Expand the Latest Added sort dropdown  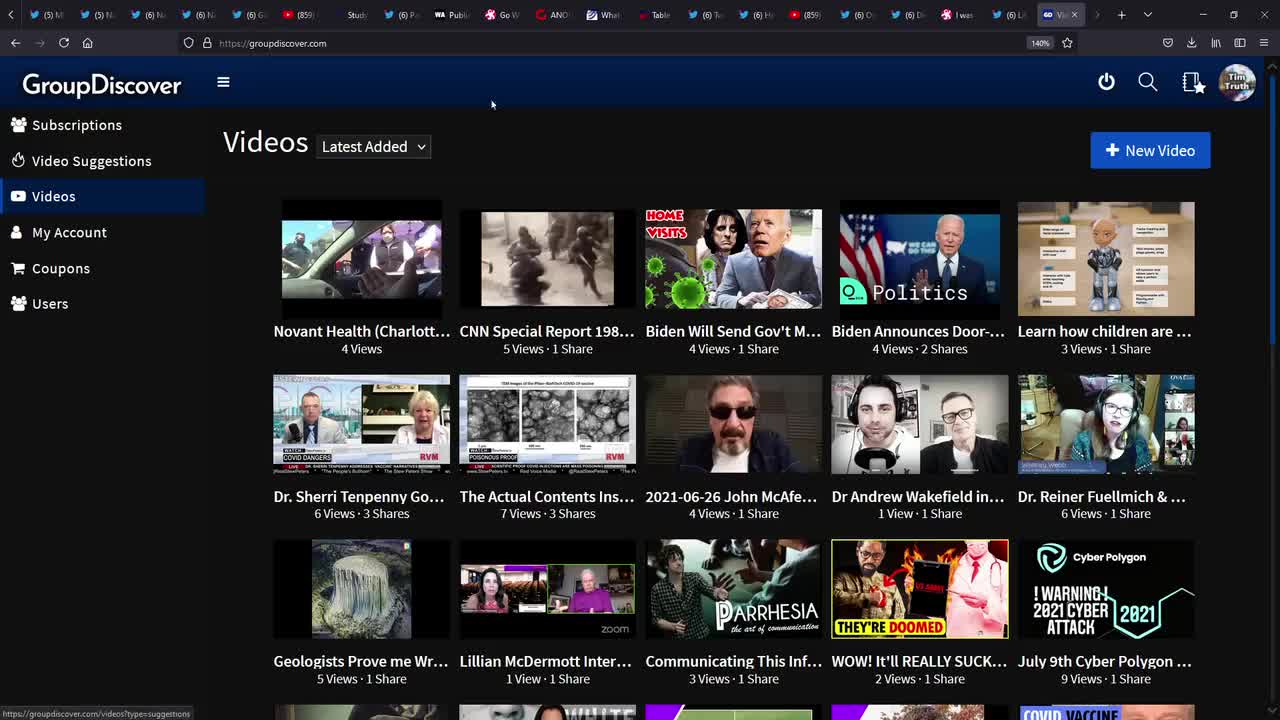point(374,147)
